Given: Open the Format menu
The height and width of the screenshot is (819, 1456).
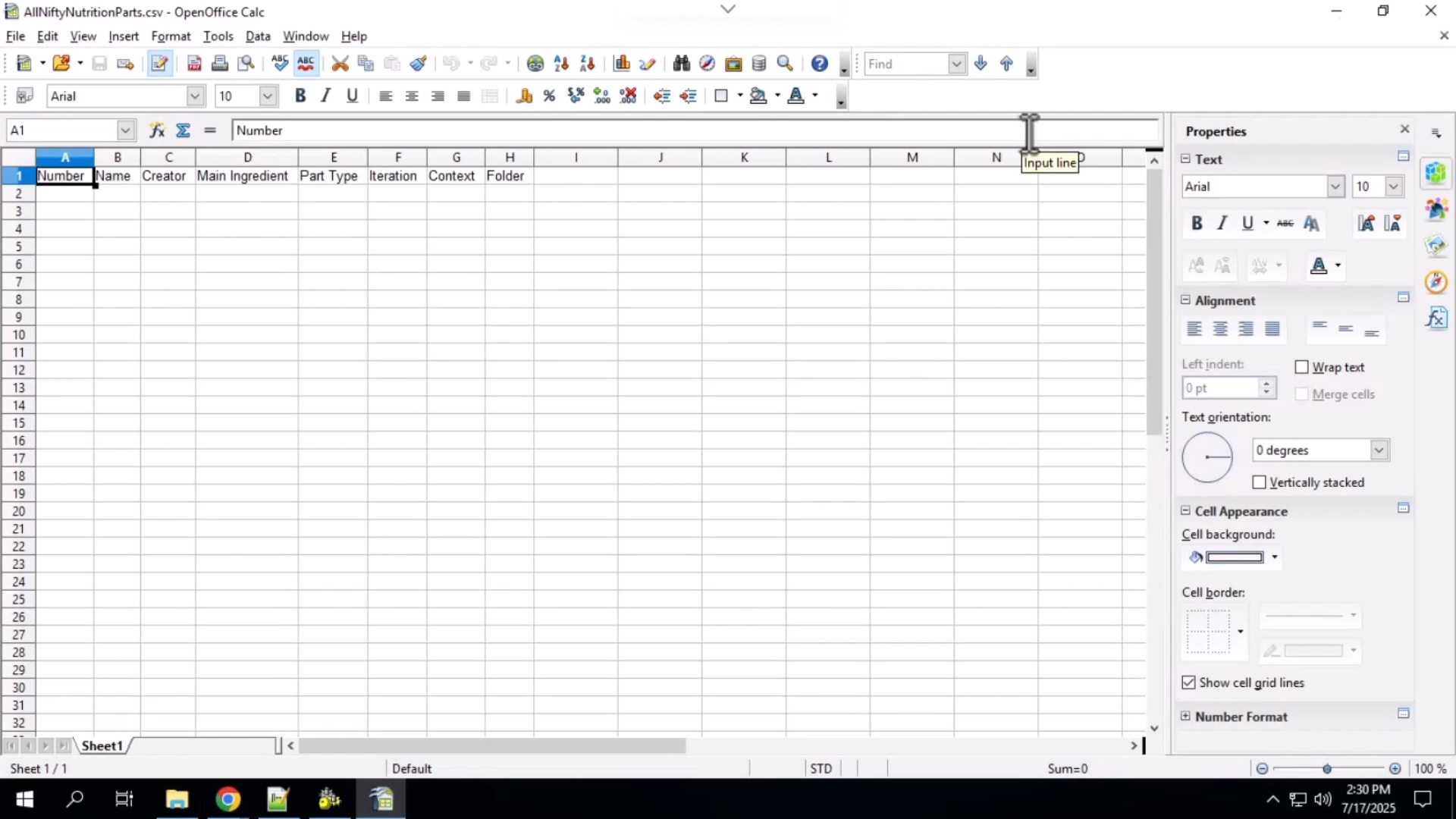Looking at the screenshot, I should pos(171,36).
